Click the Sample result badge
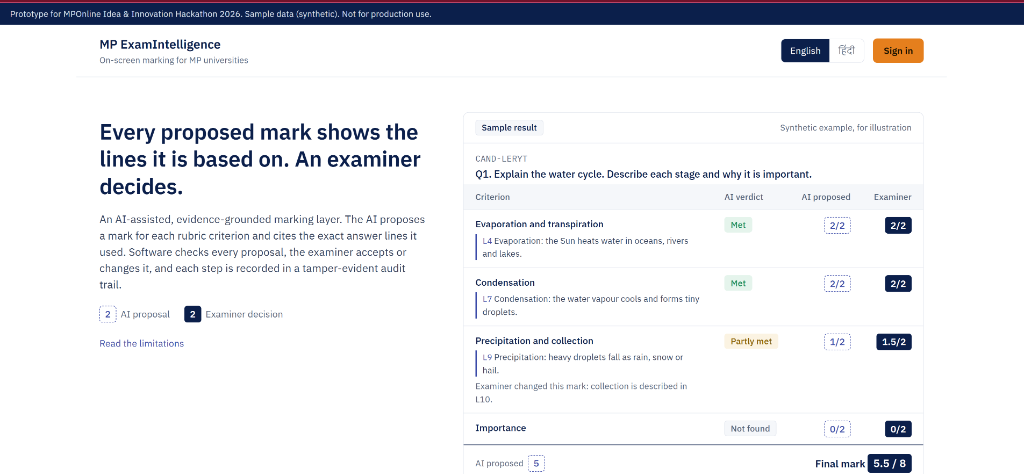The height and width of the screenshot is (474, 1024). point(509,128)
